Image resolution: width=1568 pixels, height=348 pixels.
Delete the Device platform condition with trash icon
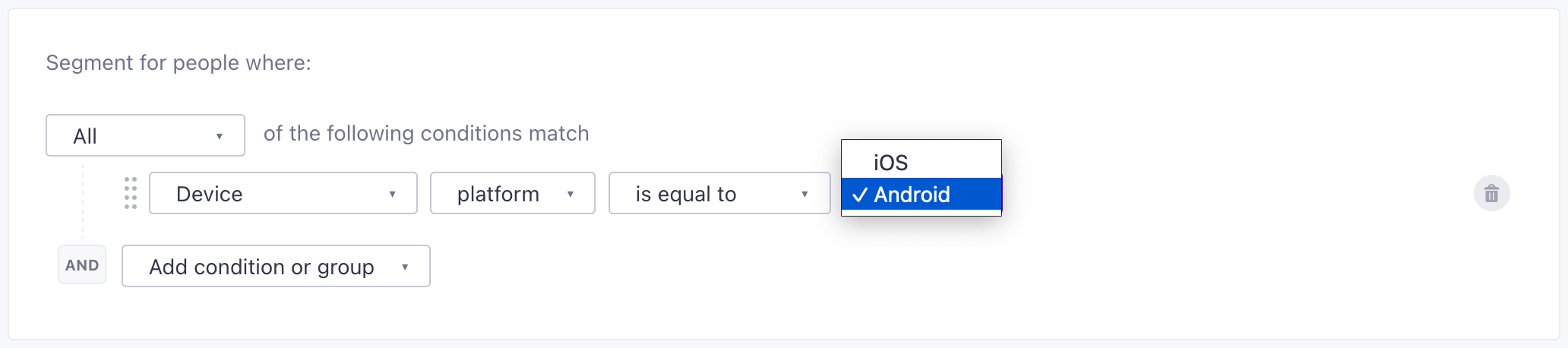click(1491, 194)
